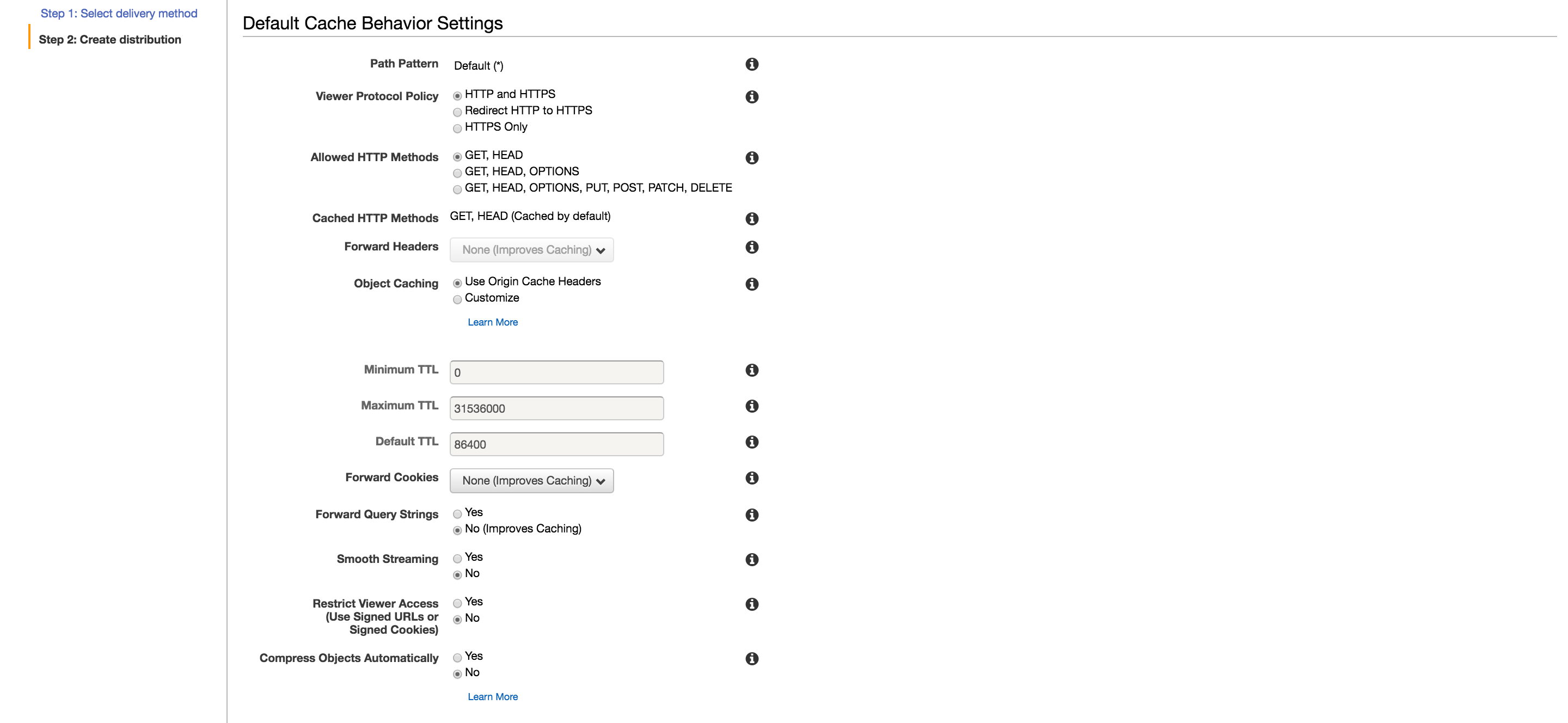Select No for Compress Objects Automatically
This screenshot has height=723, width=1568.
(457, 673)
